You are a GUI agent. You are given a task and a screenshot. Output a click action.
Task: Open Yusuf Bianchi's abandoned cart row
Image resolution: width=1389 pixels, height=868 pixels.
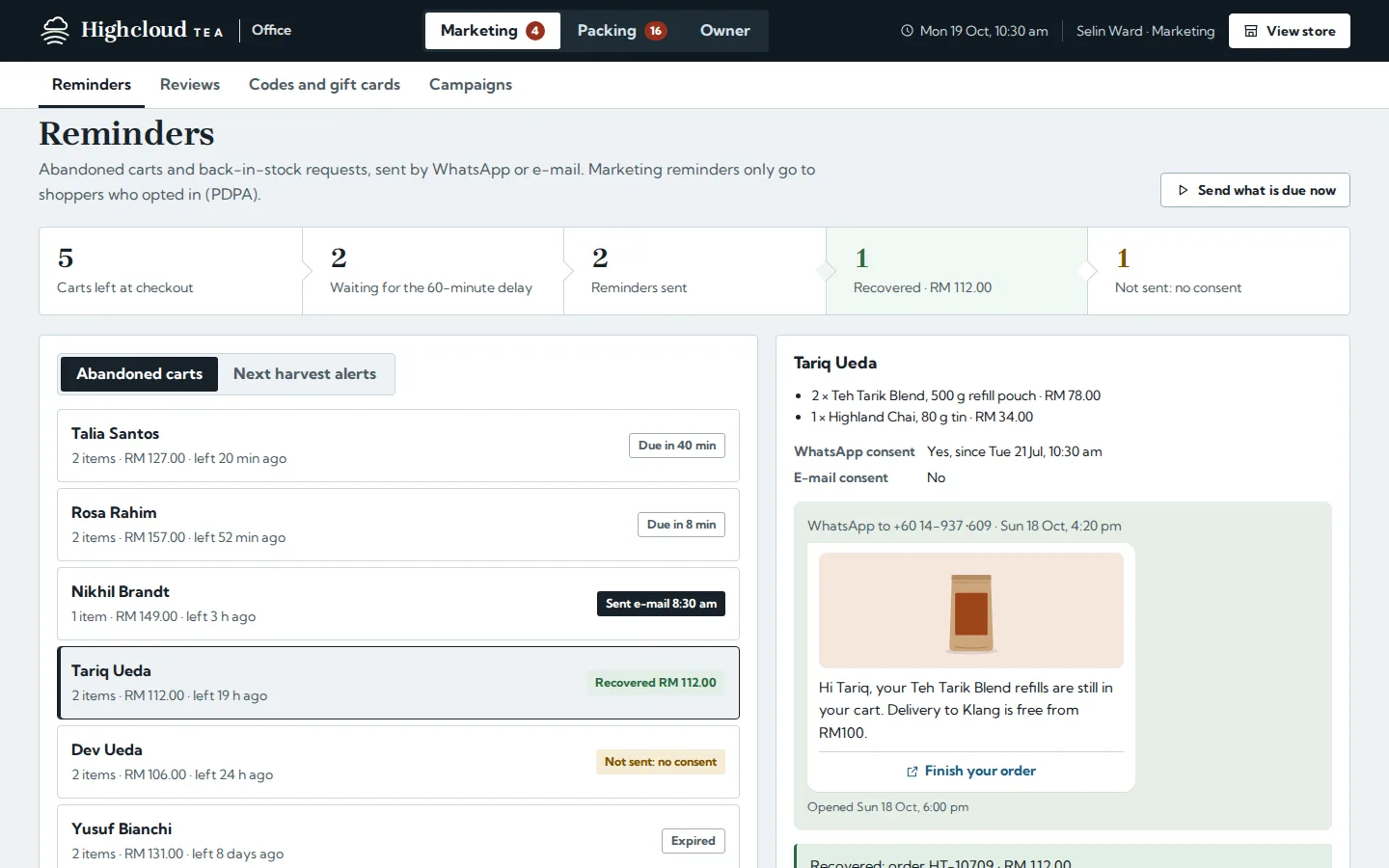tap(398, 837)
